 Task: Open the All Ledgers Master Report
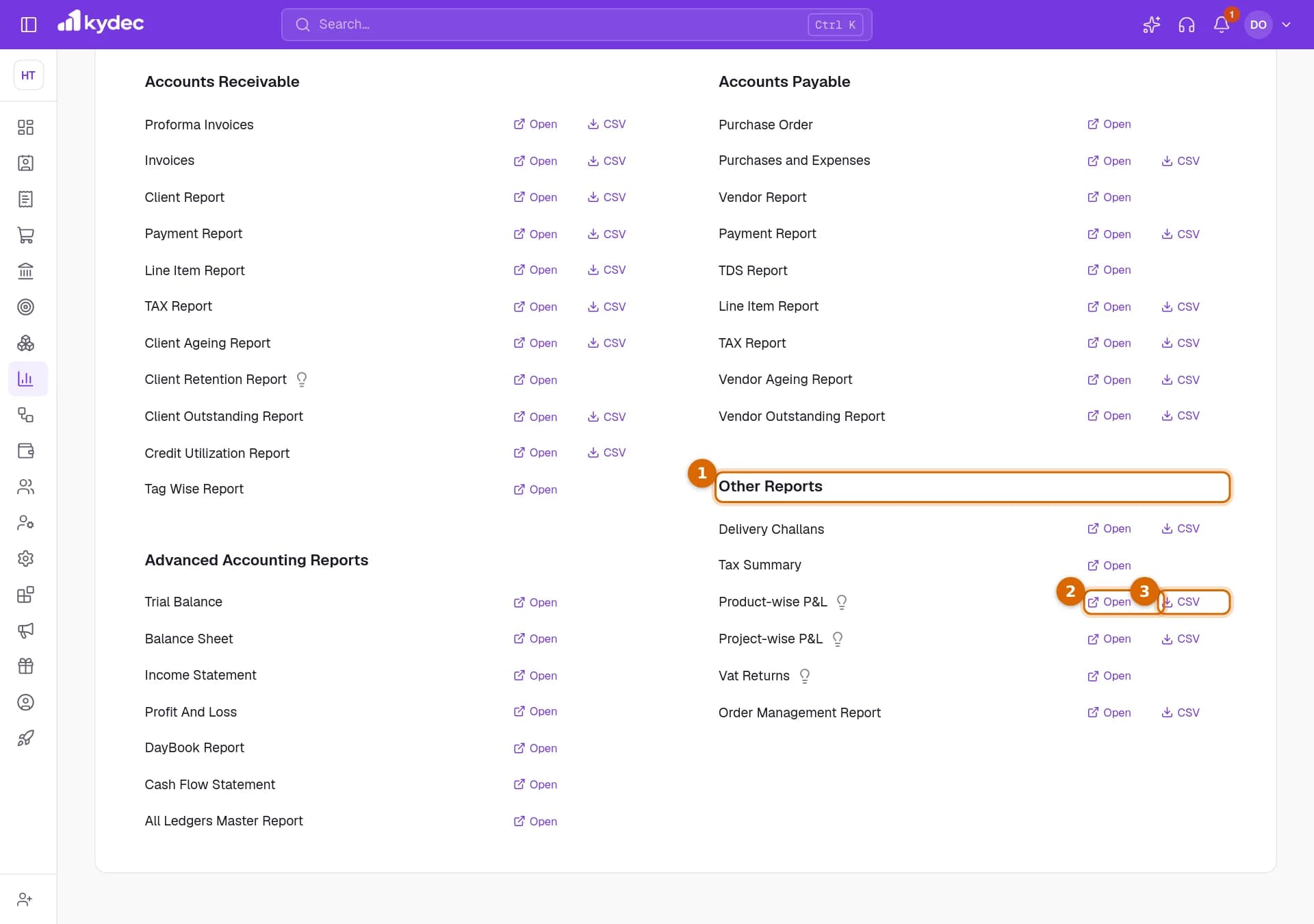(x=535, y=822)
